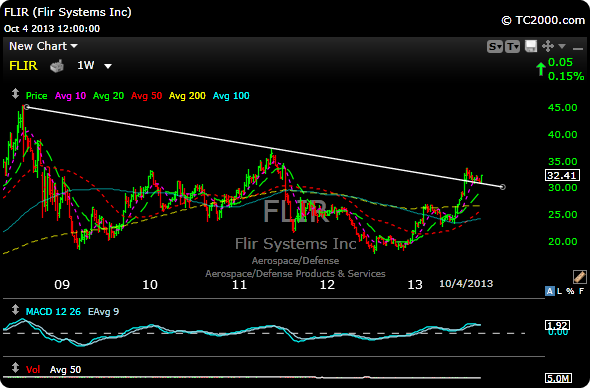
Task: Click the 0.15% percent change value
Action: [566, 76]
